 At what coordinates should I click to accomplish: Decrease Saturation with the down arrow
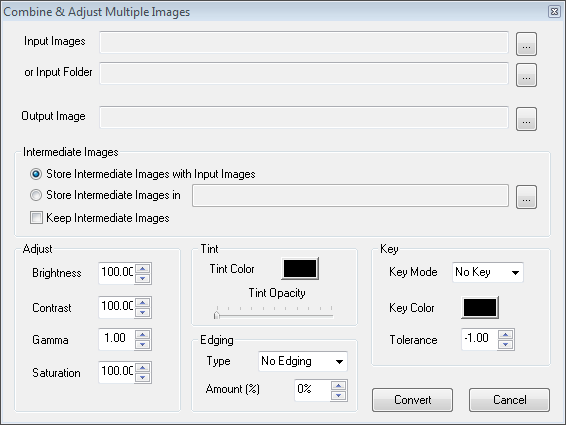(x=143, y=377)
